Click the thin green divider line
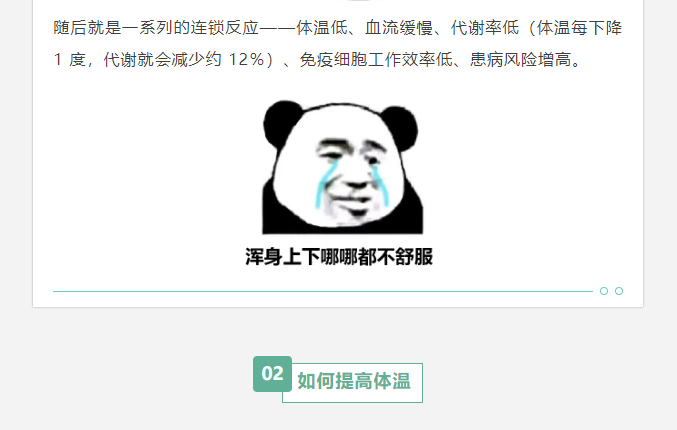 pyautogui.click(x=323, y=291)
